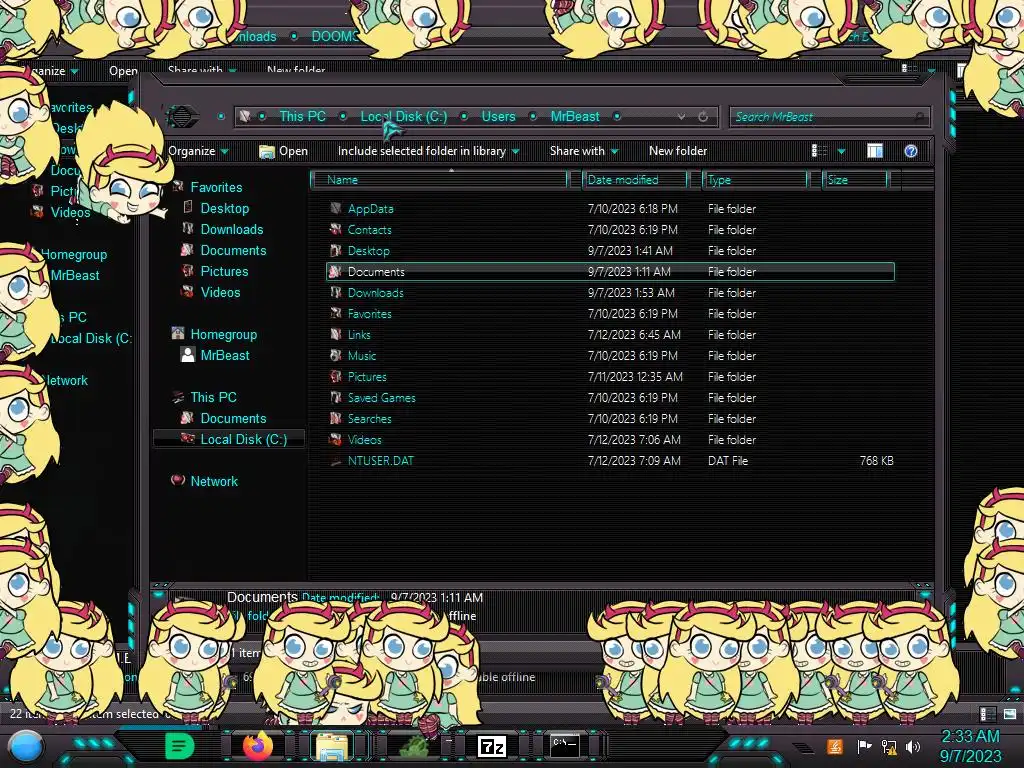The image size is (1024, 768).
Task: Click the change view icon
Action: (819, 151)
